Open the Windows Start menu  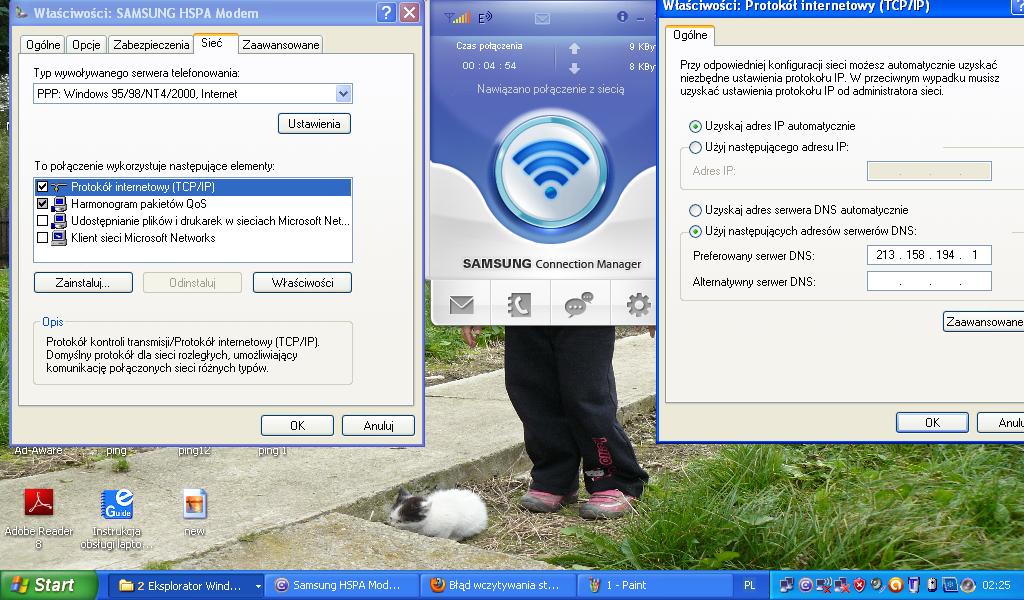[48, 585]
